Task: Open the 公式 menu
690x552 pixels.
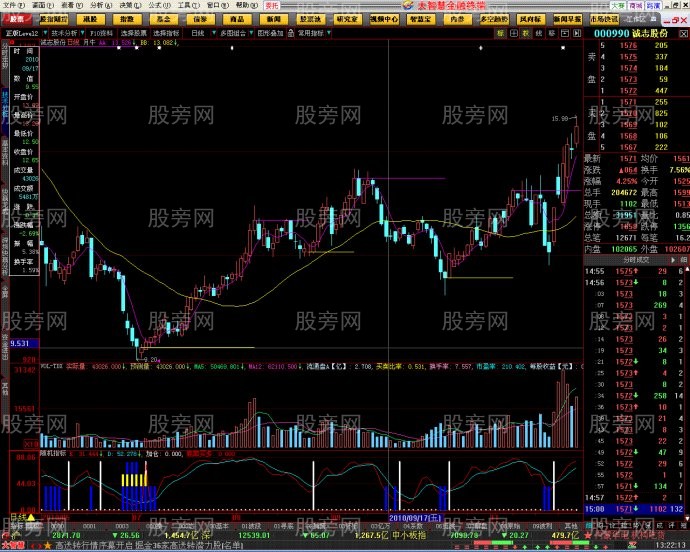Action: click(159, 5)
